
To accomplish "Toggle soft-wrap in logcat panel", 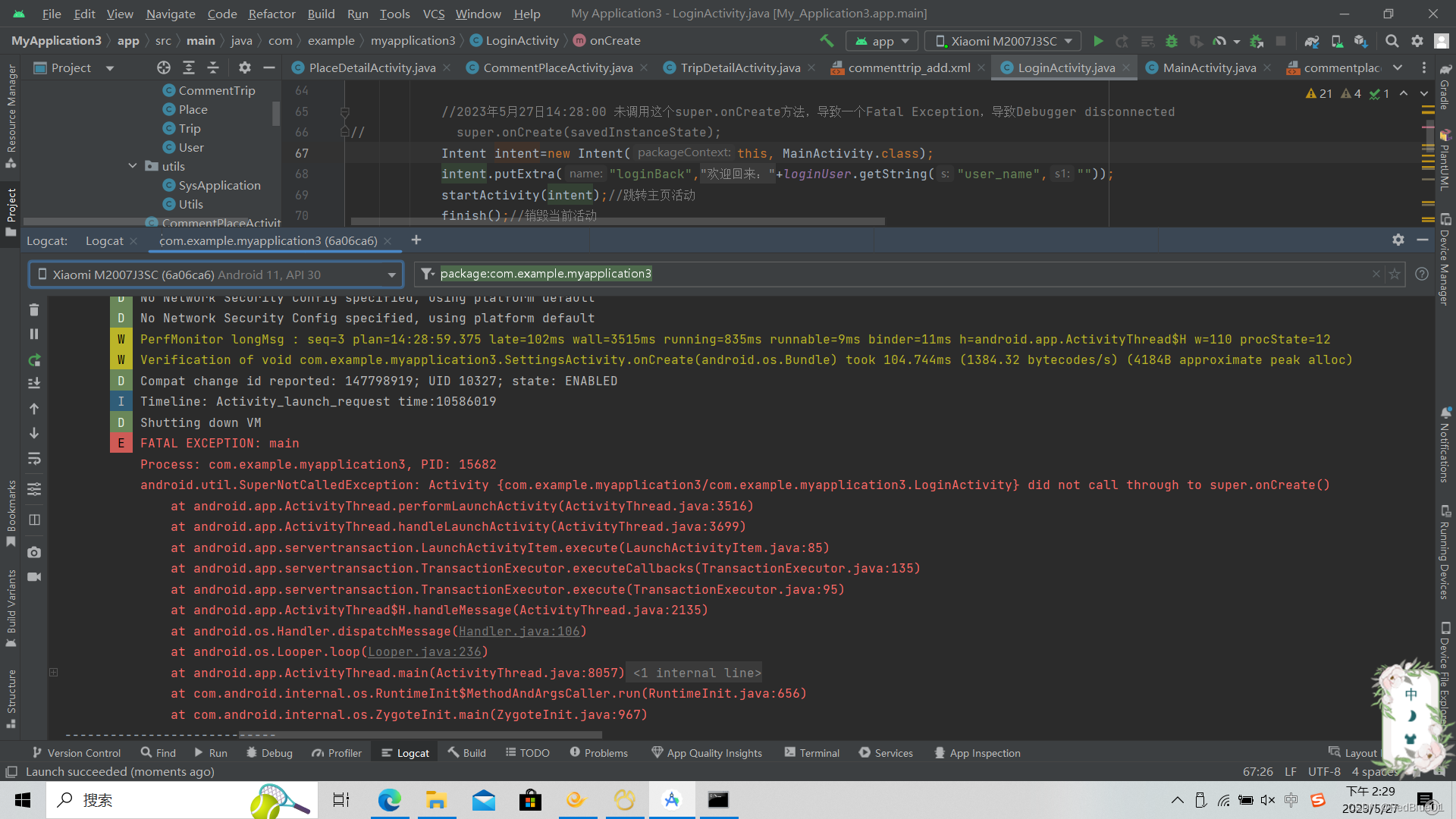I will (x=34, y=459).
